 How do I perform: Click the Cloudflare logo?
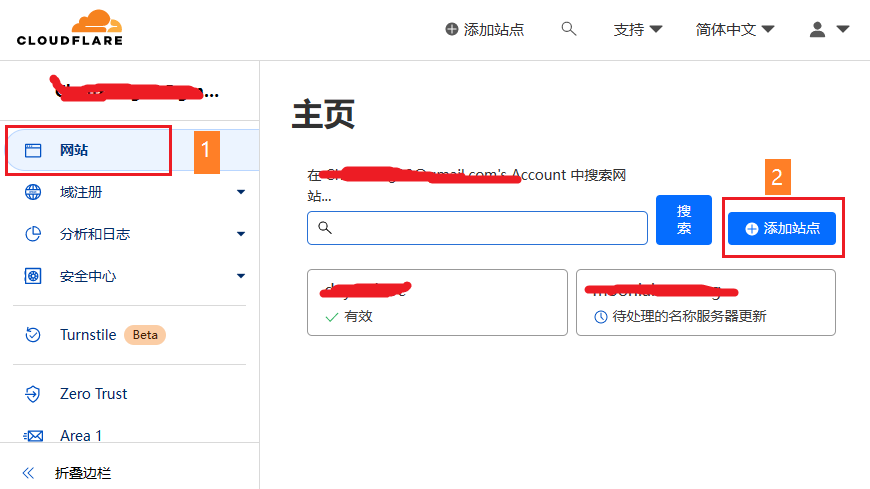point(69,28)
